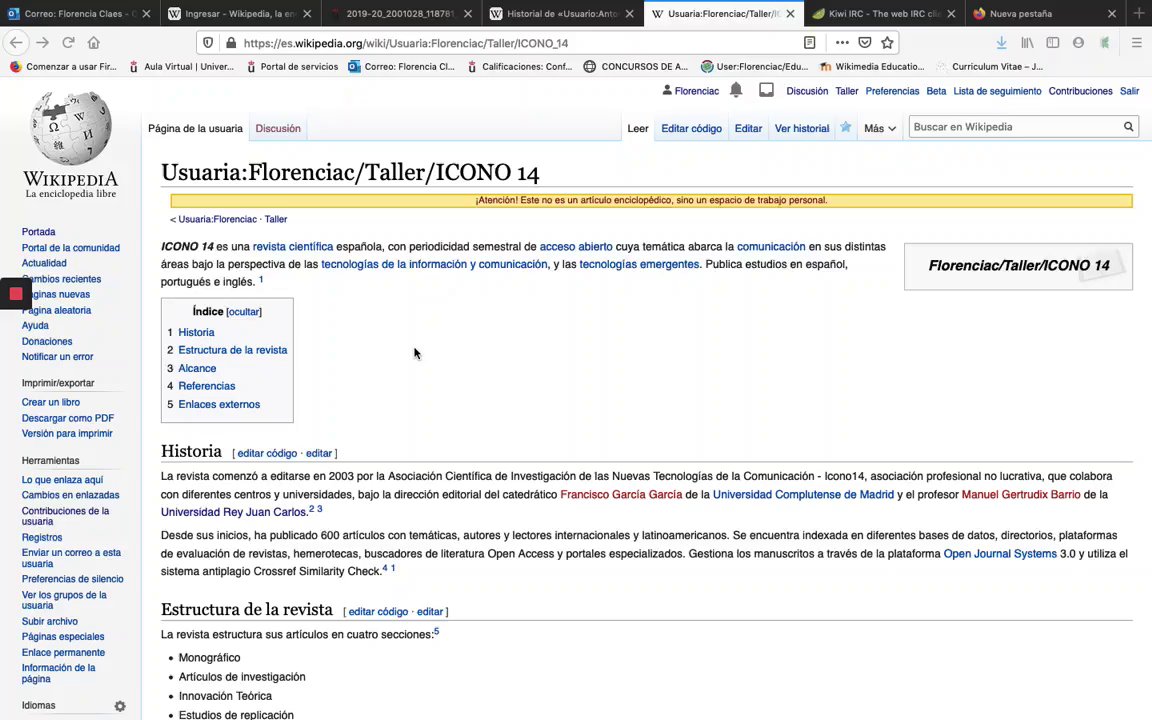Image resolution: width=1152 pixels, height=720 pixels.
Task: Select the Editar tab
Action: (748, 128)
